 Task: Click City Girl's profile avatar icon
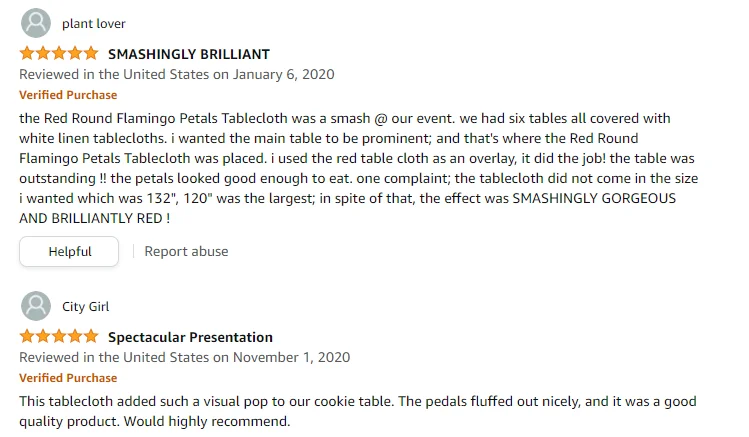tap(35, 306)
